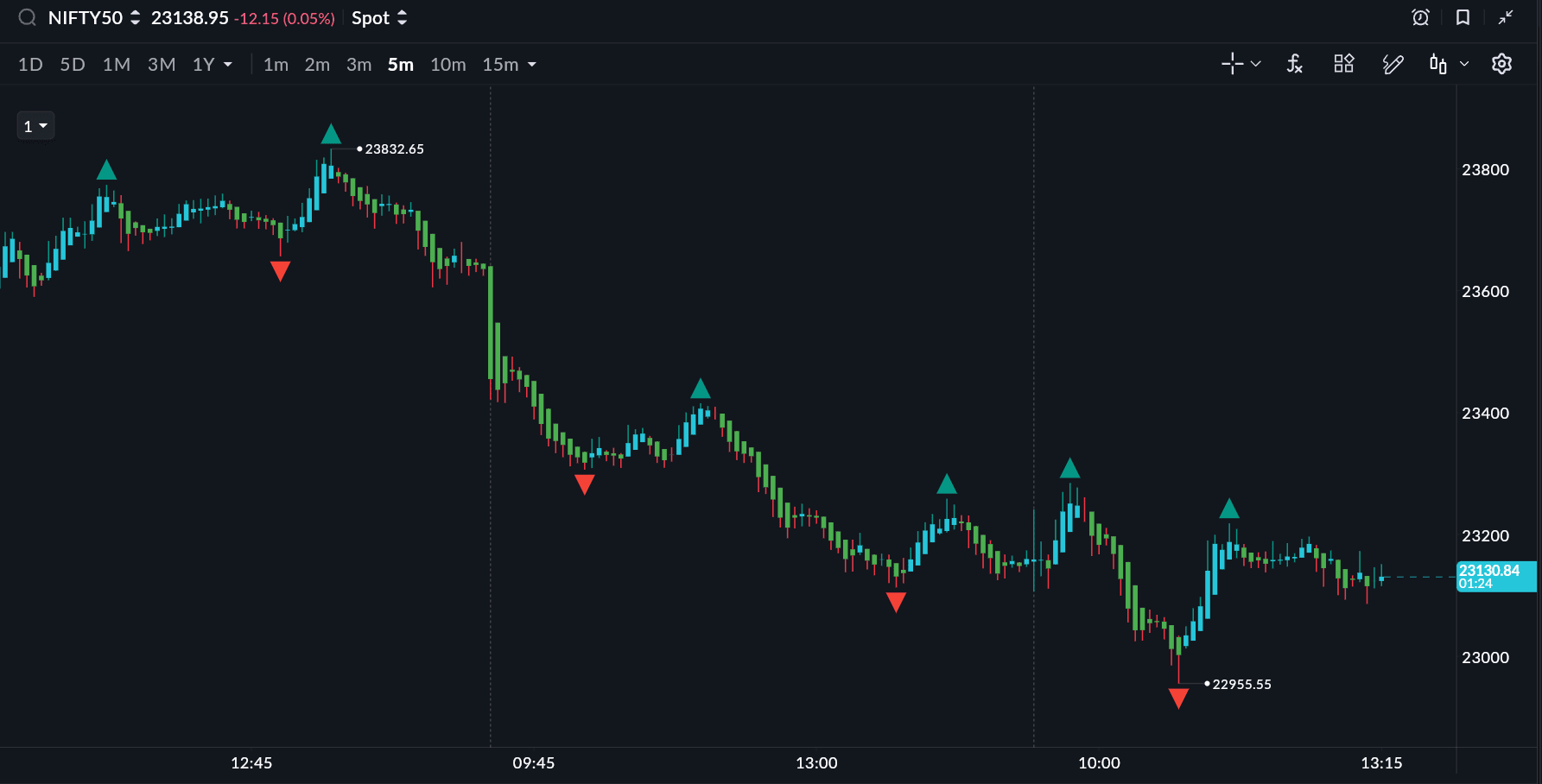Open chart settings gear
The image size is (1542, 784).
point(1501,64)
